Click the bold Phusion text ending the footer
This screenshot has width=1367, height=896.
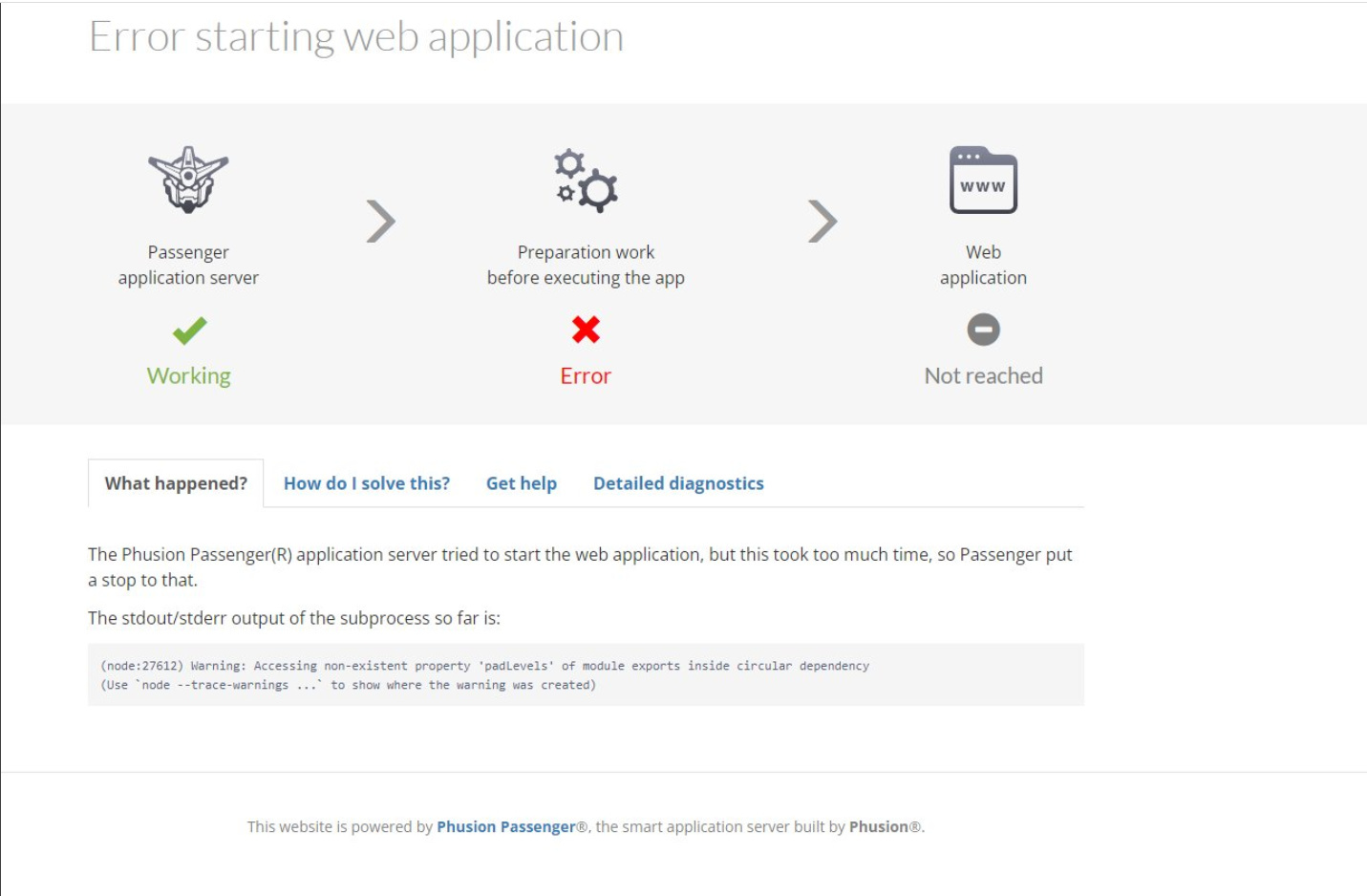tap(878, 827)
